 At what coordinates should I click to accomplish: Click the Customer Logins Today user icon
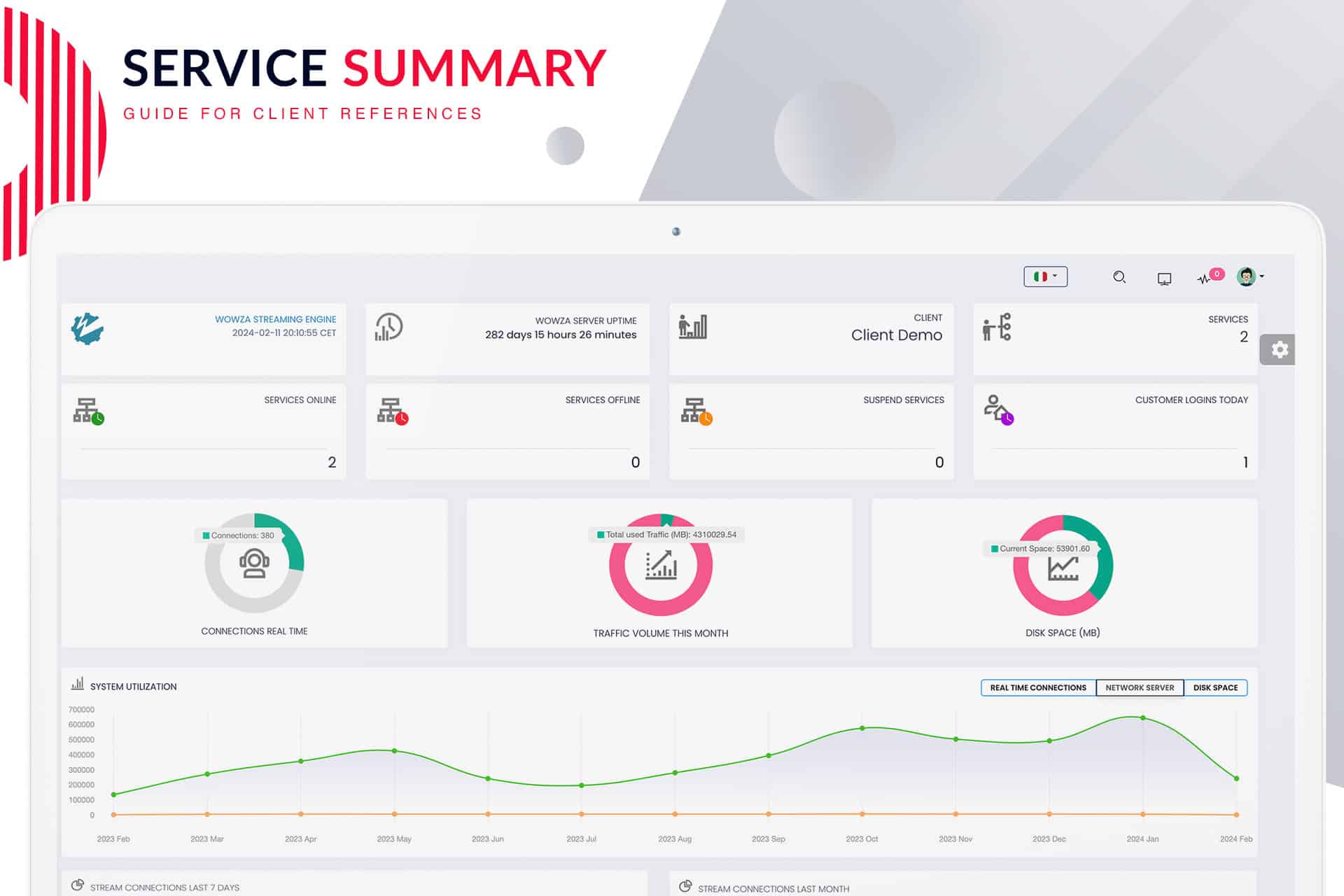coord(999,409)
